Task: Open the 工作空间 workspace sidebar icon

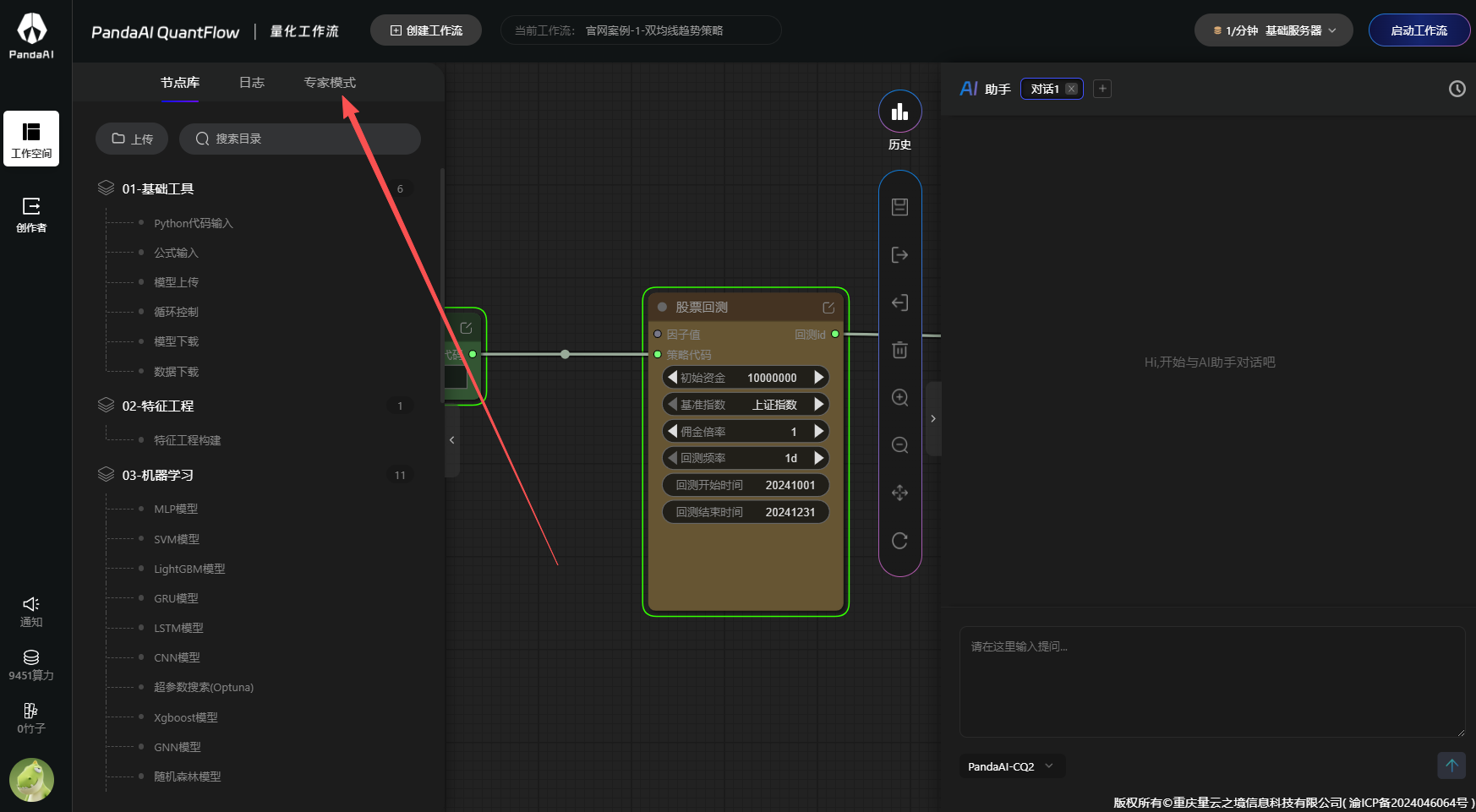Action: click(x=31, y=139)
